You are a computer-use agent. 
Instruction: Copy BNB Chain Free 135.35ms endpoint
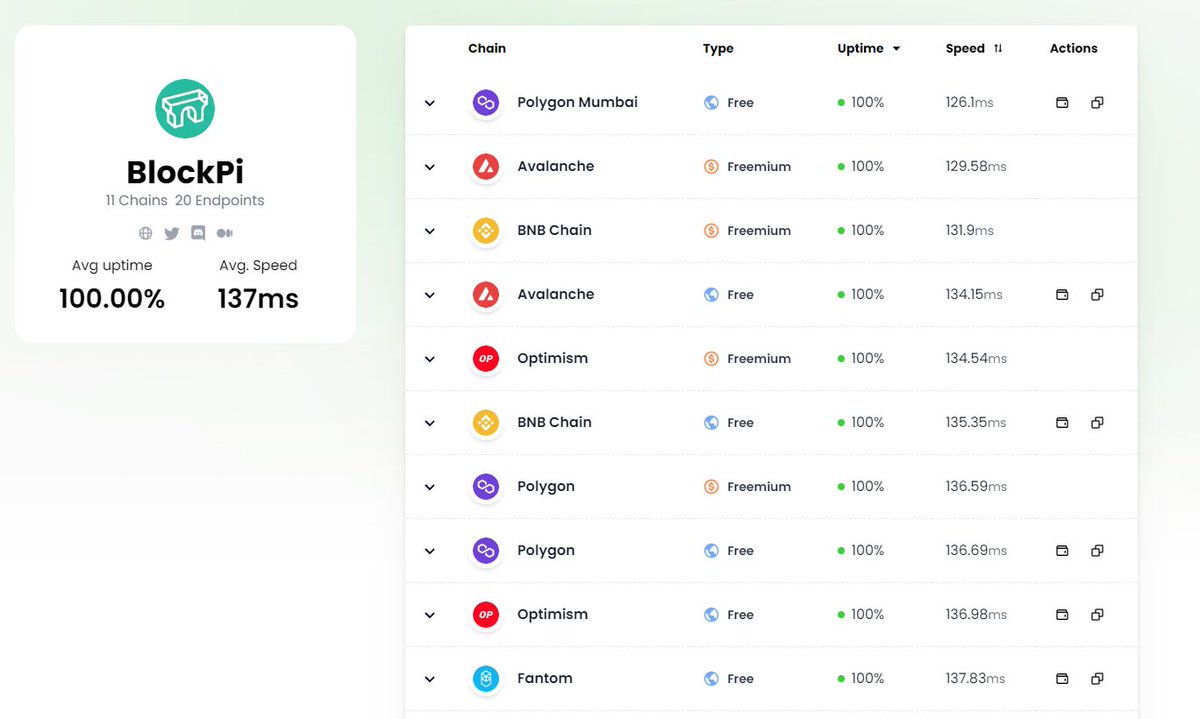click(x=1097, y=422)
